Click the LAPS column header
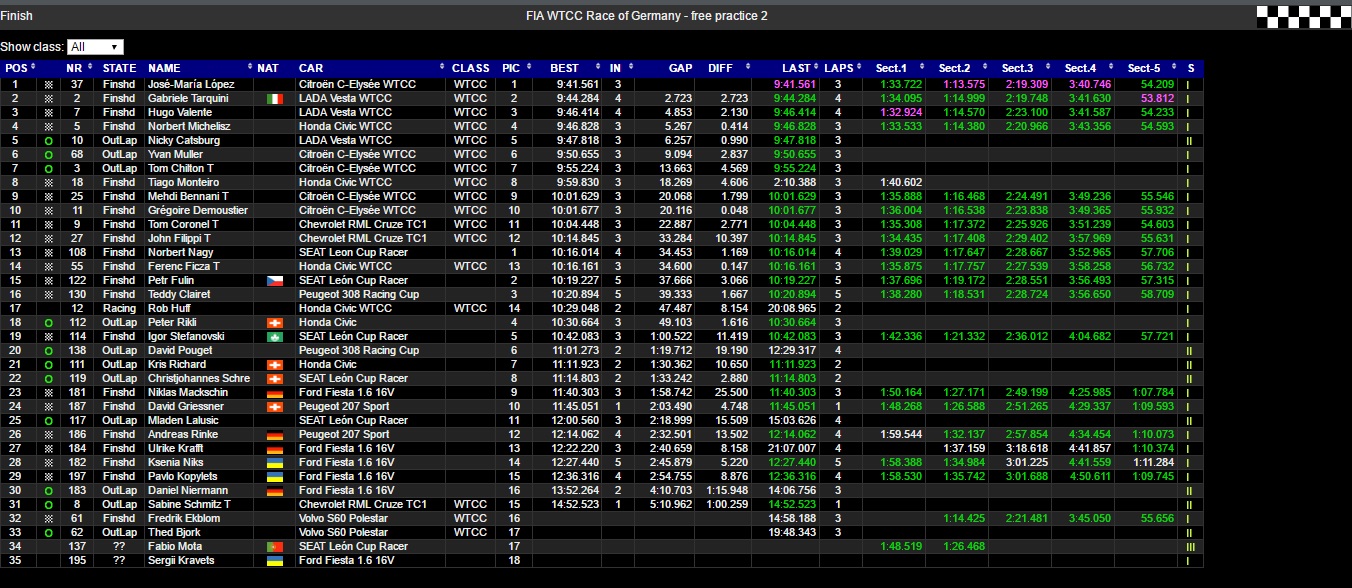Viewport: 1352px width, 588px height. tap(841, 67)
